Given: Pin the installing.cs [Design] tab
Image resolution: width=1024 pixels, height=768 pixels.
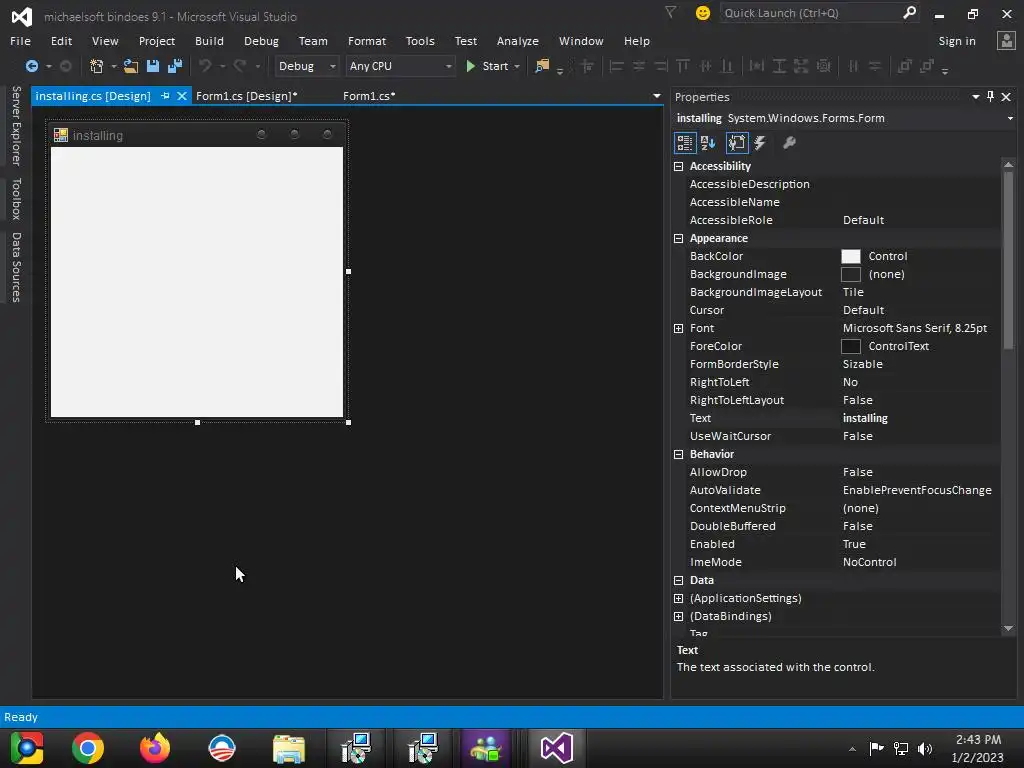Looking at the screenshot, I should coord(165,96).
